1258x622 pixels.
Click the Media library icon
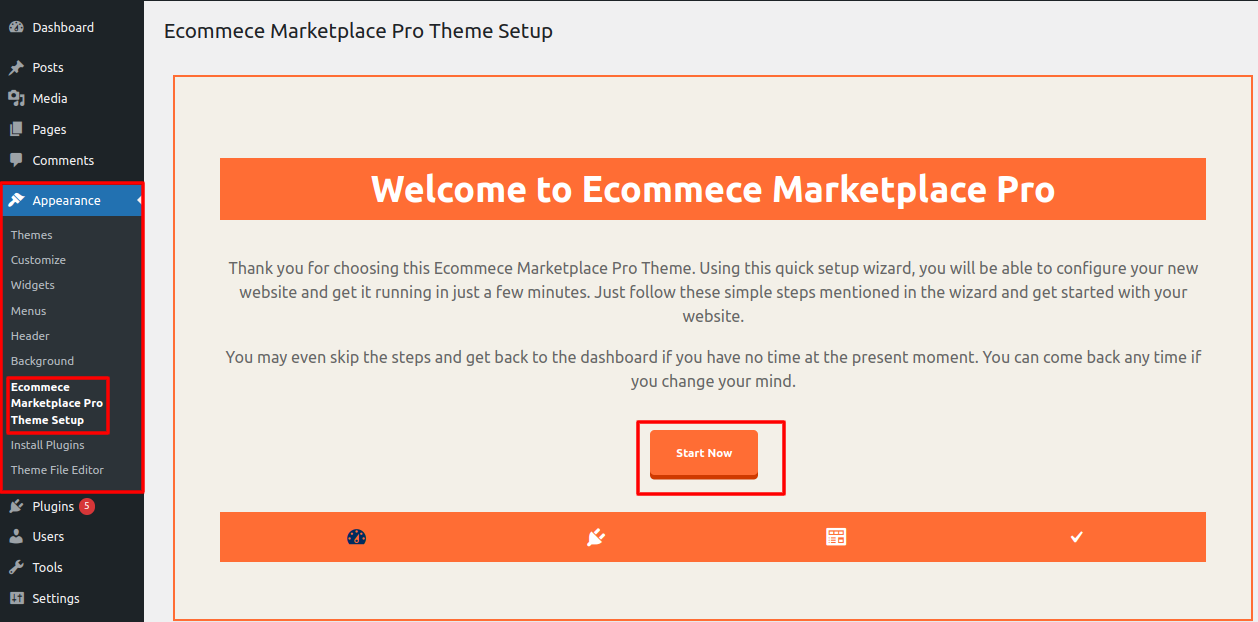16,98
